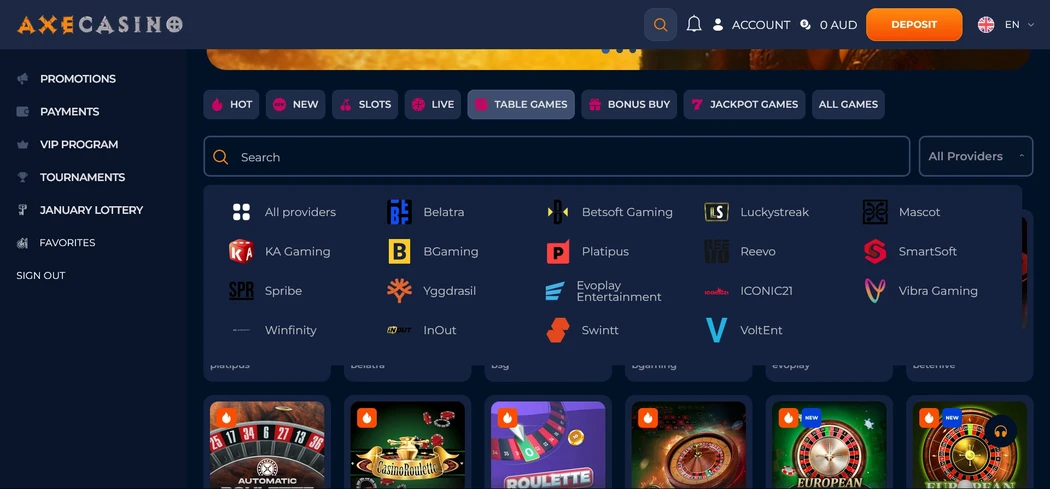The width and height of the screenshot is (1050, 489).
Task: Select the VoltEnt V logo
Action: coord(717,330)
